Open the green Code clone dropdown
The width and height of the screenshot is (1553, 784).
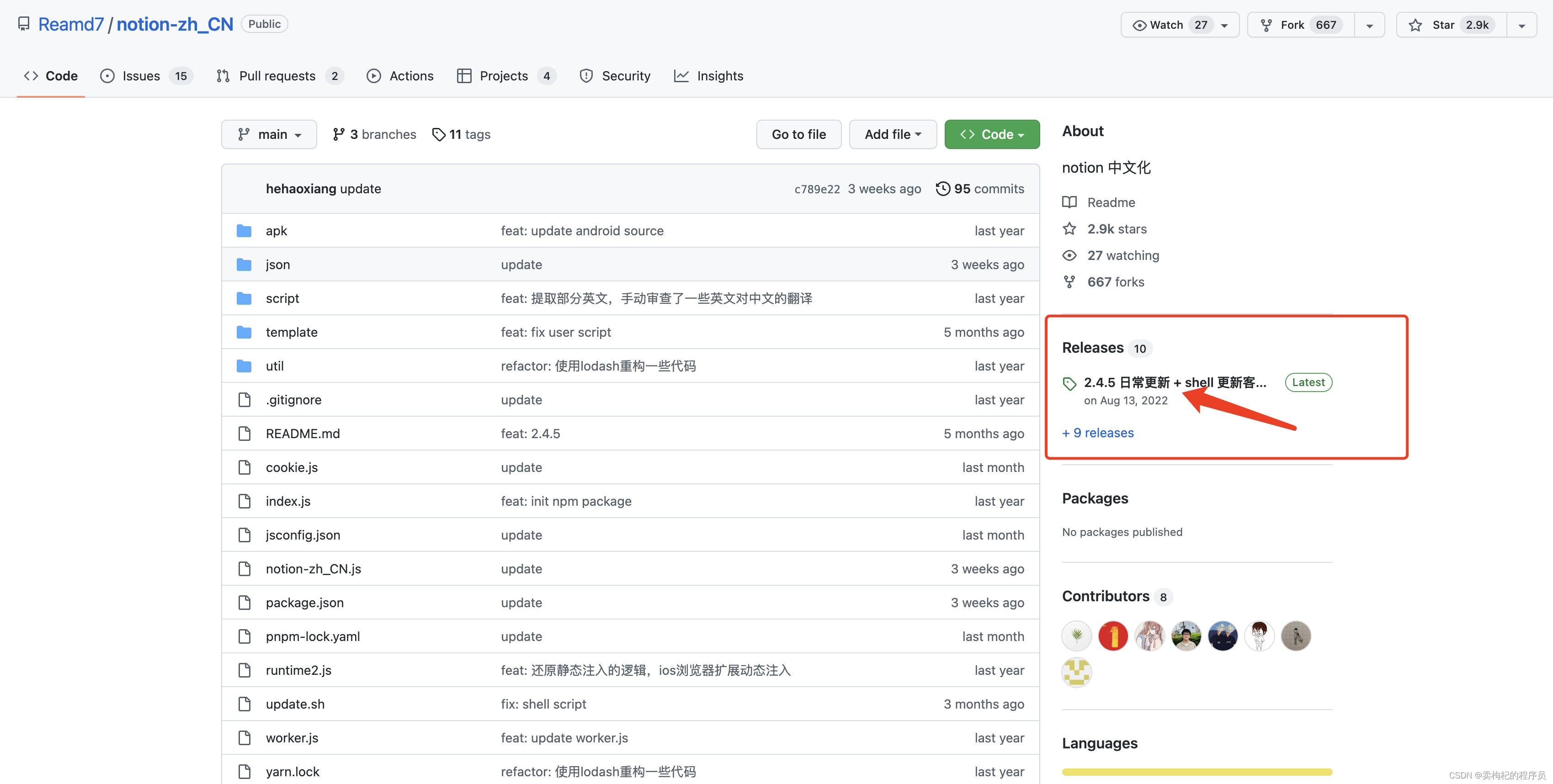point(992,134)
